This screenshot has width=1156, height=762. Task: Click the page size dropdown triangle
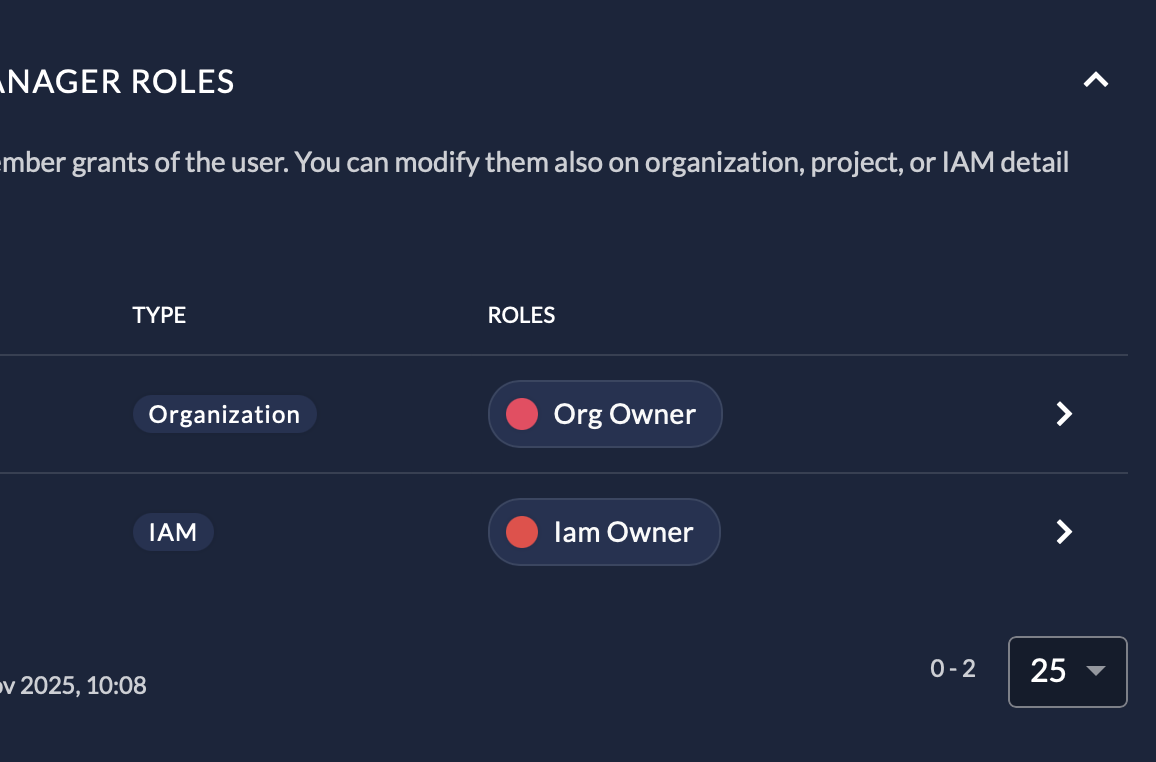1096,671
